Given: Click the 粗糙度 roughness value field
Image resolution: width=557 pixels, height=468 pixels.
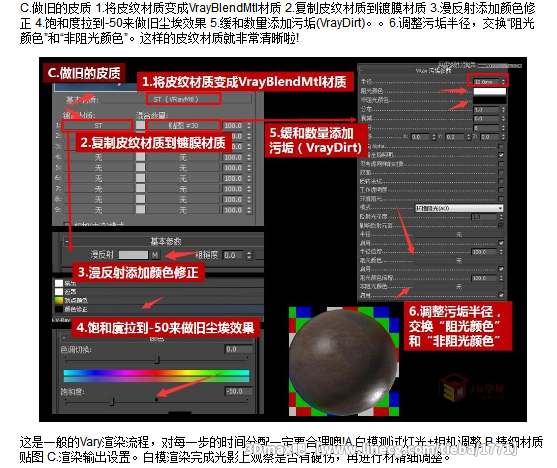Looking at the screenshot, I should pyautogui.click(x=234, y=255).
